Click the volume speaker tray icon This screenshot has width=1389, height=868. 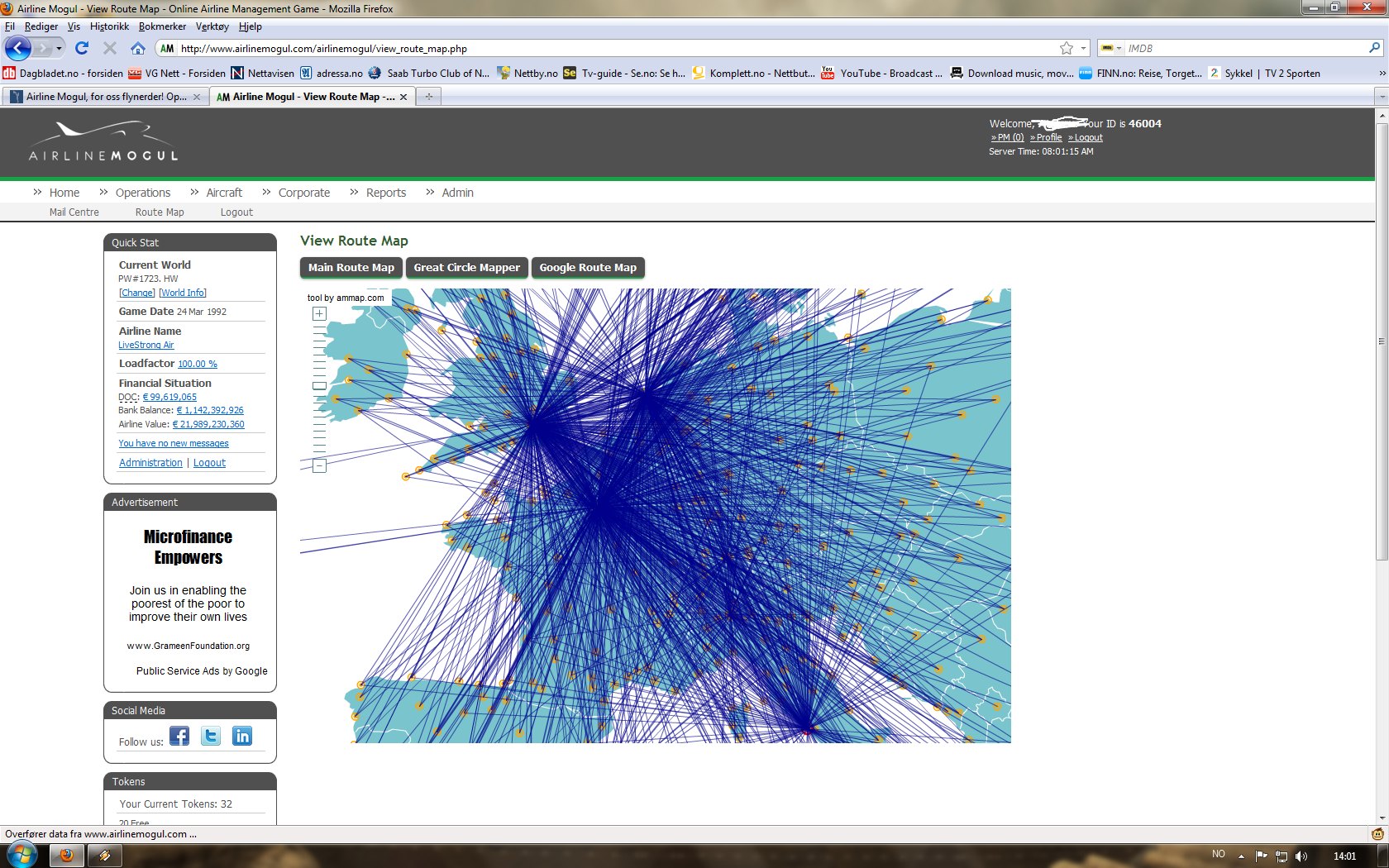coord(1301,856)
